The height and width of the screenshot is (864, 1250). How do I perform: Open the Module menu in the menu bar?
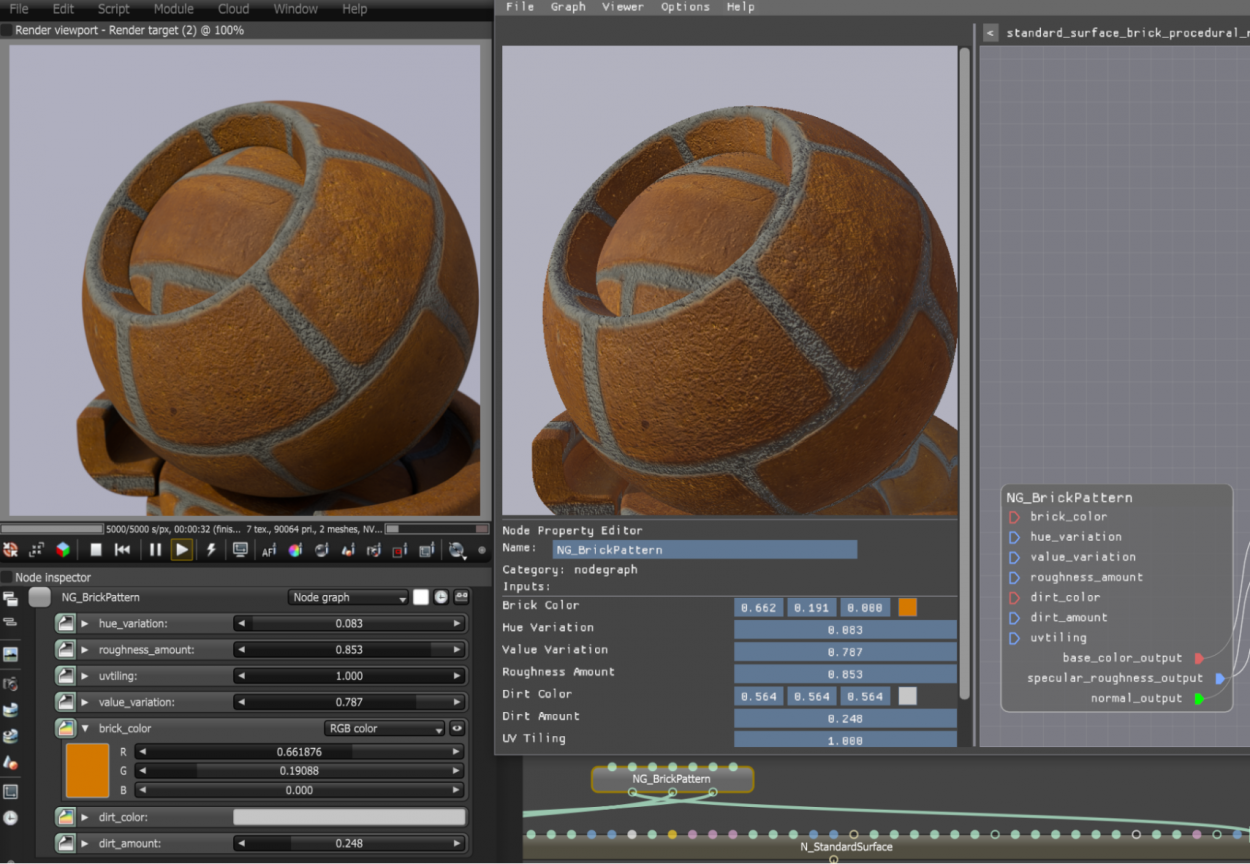pyautogui.click(x=173, y=9)
